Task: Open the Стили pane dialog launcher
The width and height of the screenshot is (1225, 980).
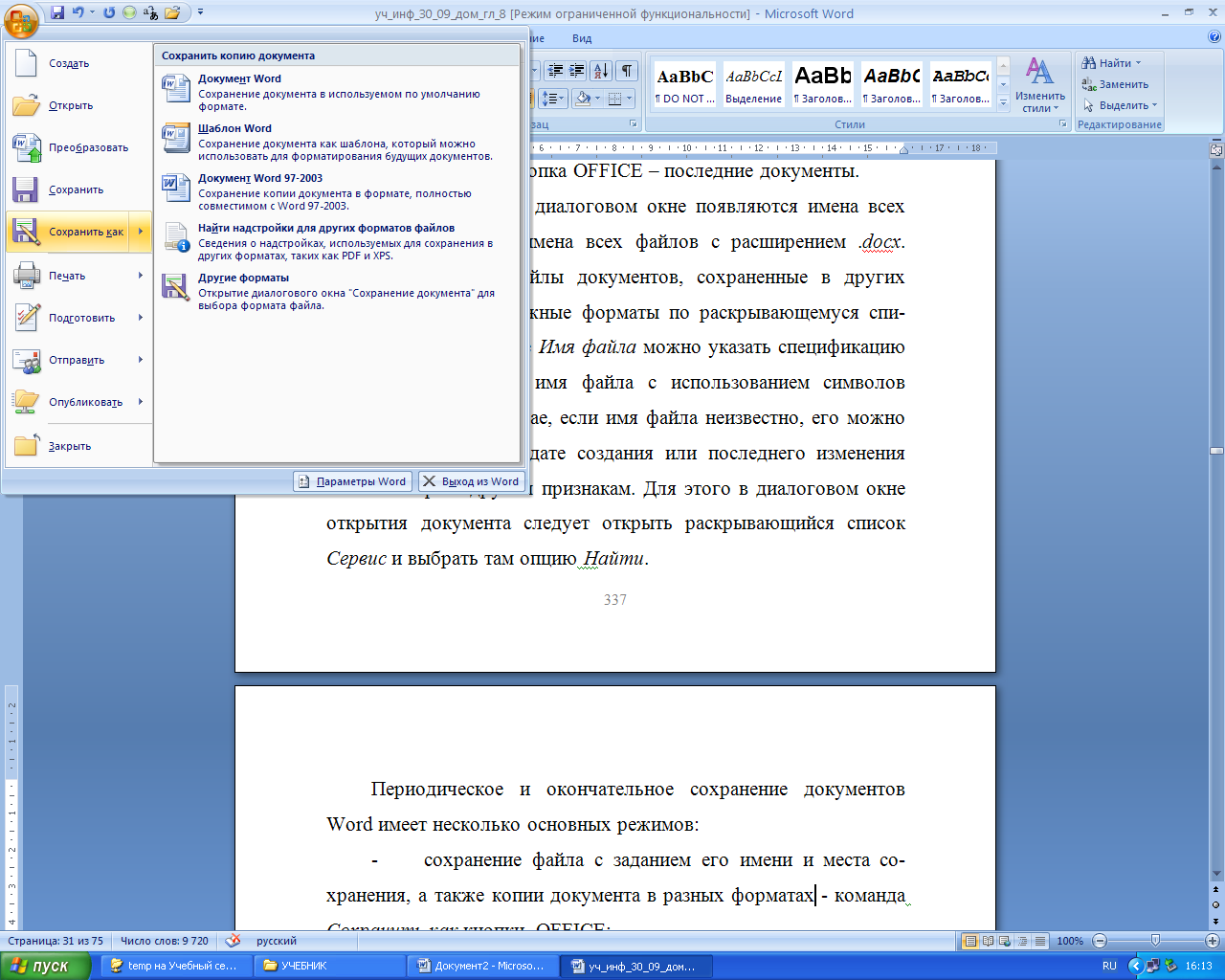Action: pos(1062,124)
